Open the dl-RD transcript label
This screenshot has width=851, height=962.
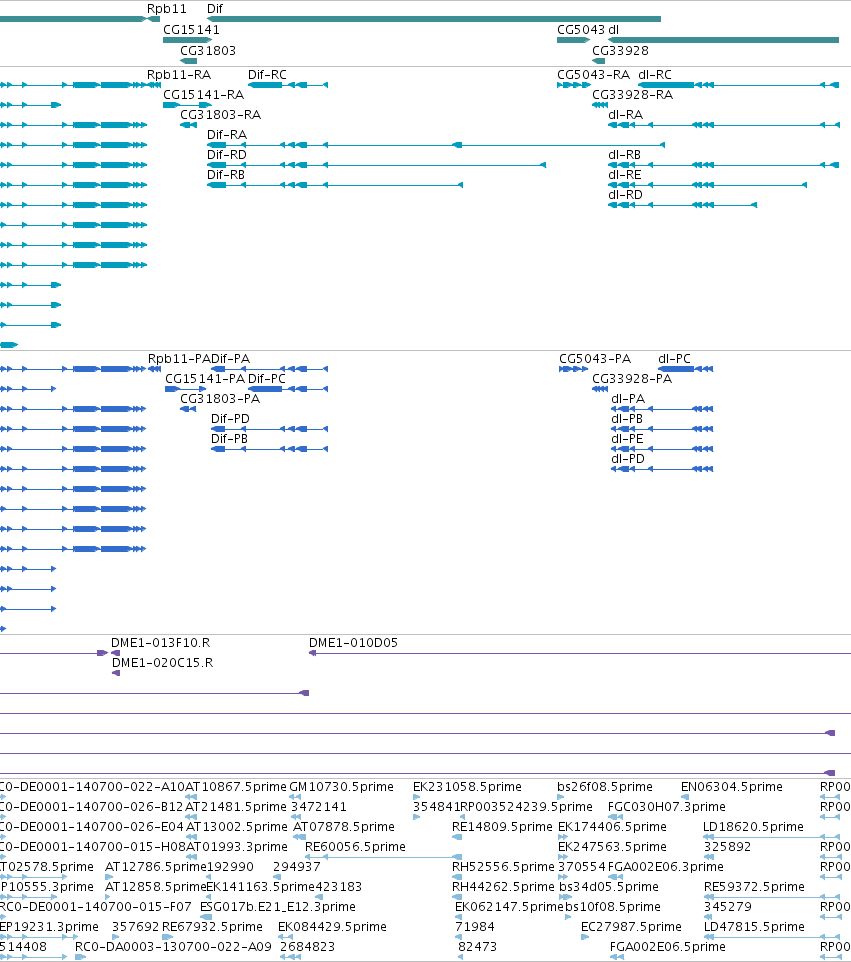(625, 195)
